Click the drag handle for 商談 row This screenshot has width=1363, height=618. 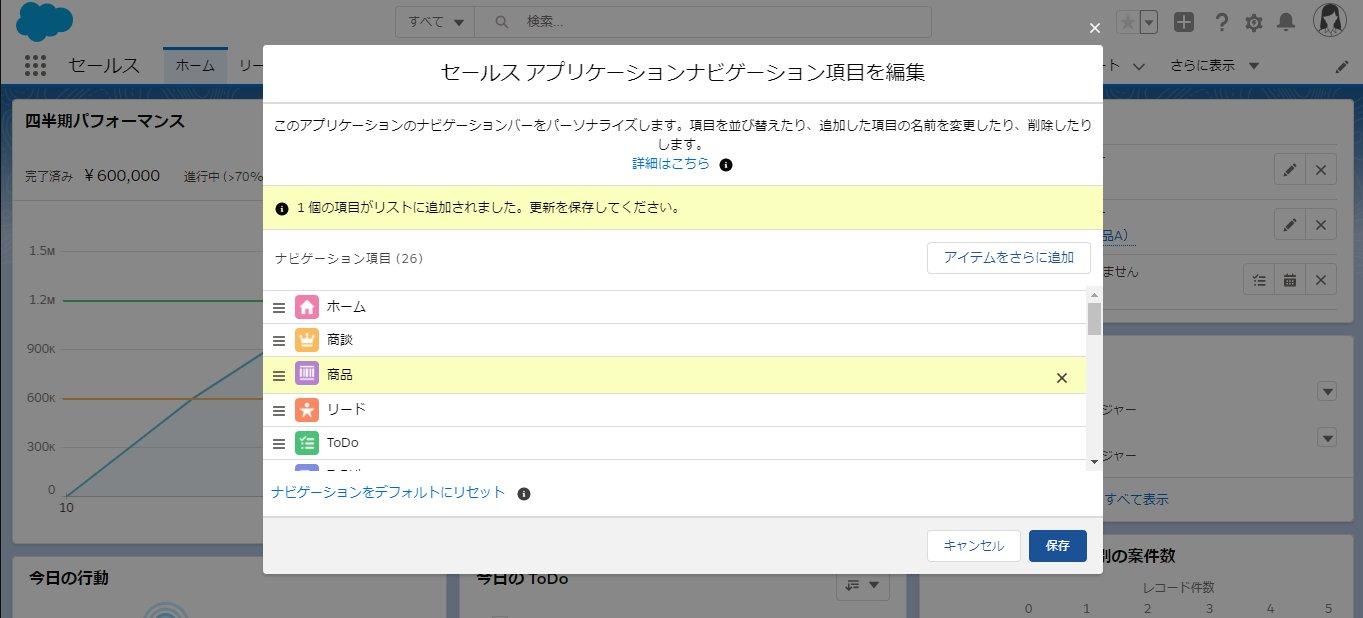tap(279, 341)
